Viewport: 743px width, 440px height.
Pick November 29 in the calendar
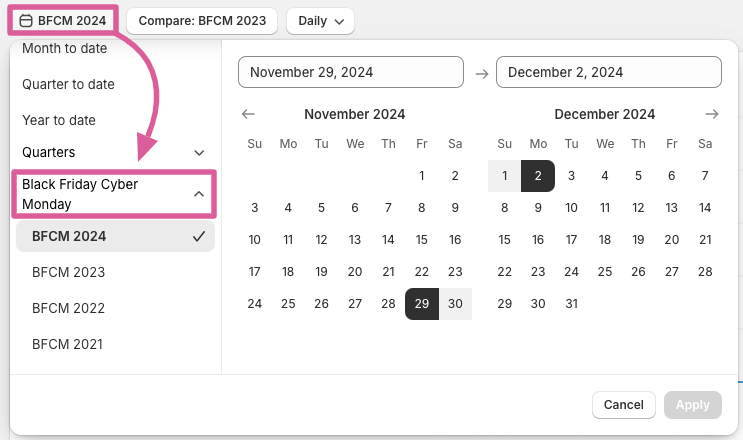coord(422,304)
